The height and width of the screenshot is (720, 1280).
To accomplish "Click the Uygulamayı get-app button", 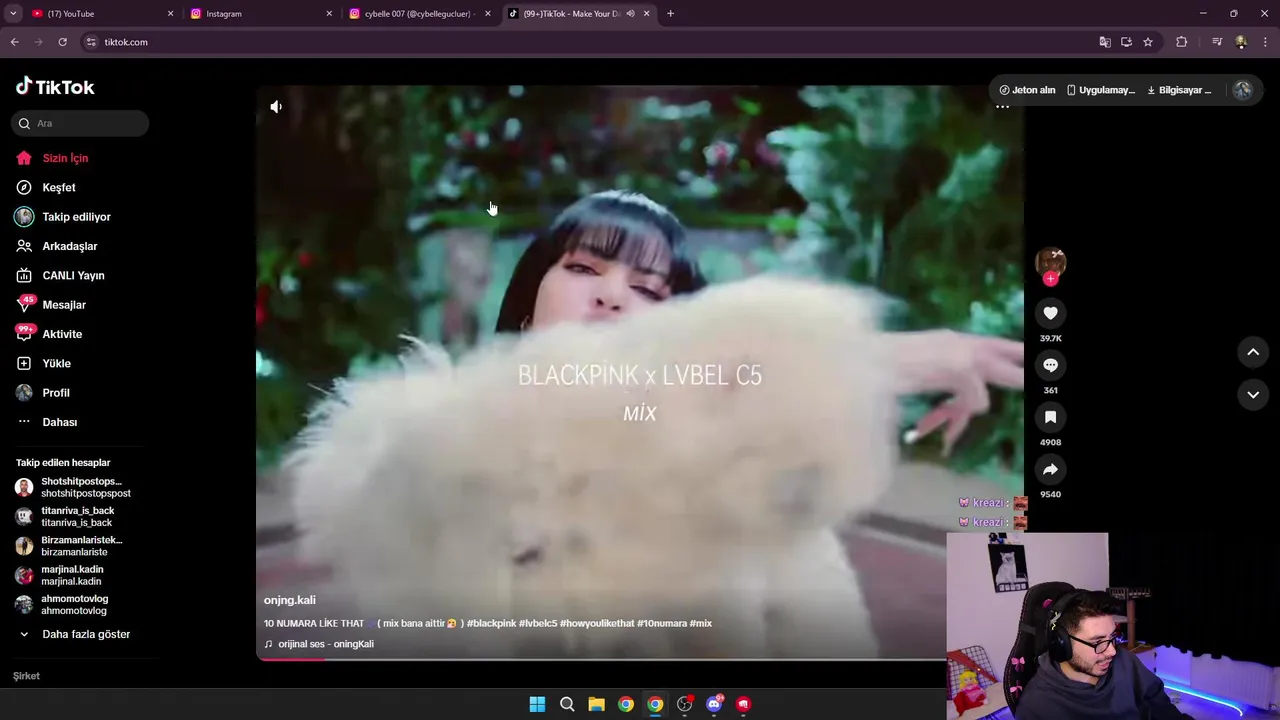I will click(x=1100, y=90).
